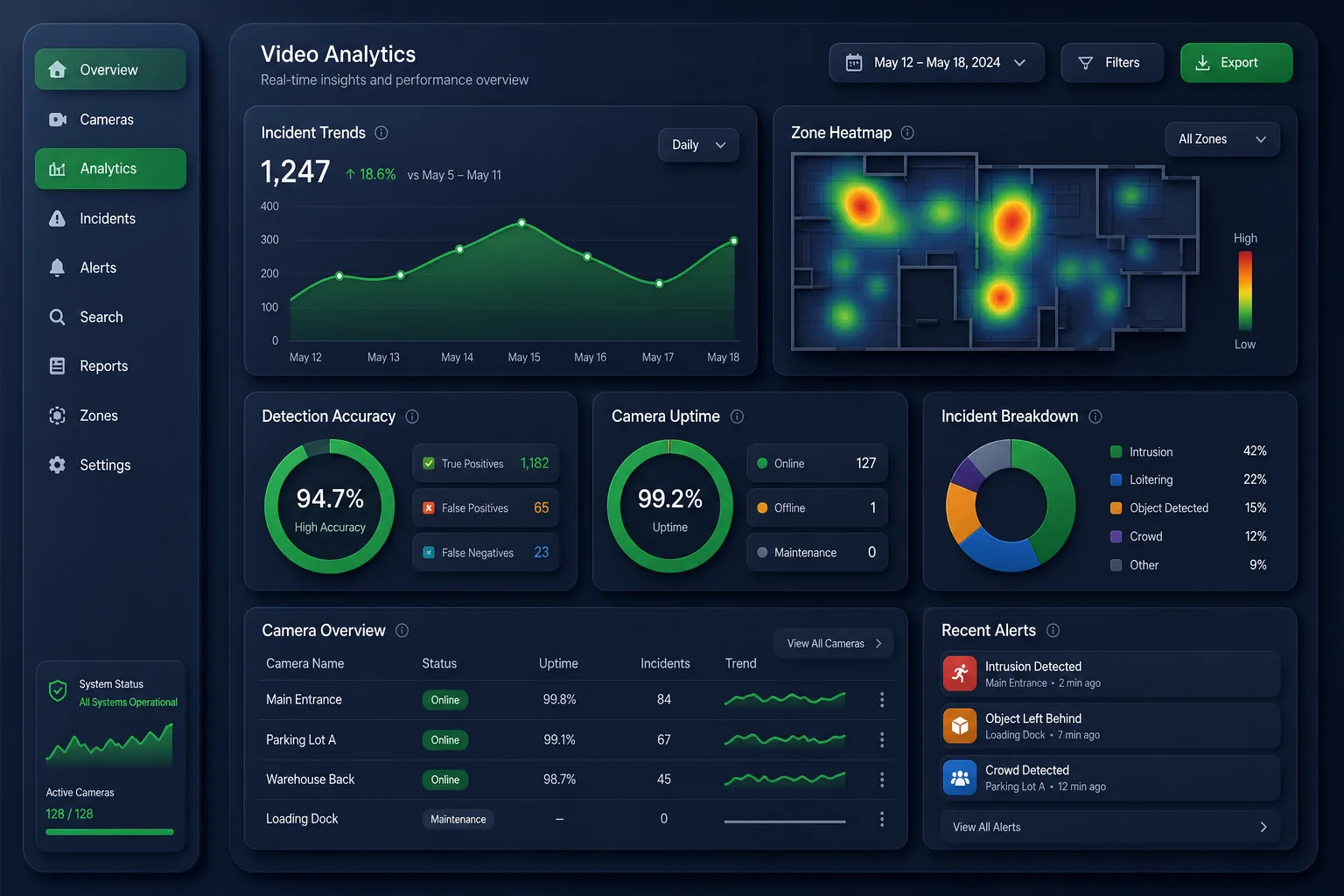Select Zones in the sidebar
Viewport: 1344px width, 896px height.
[x=110, y=416]
